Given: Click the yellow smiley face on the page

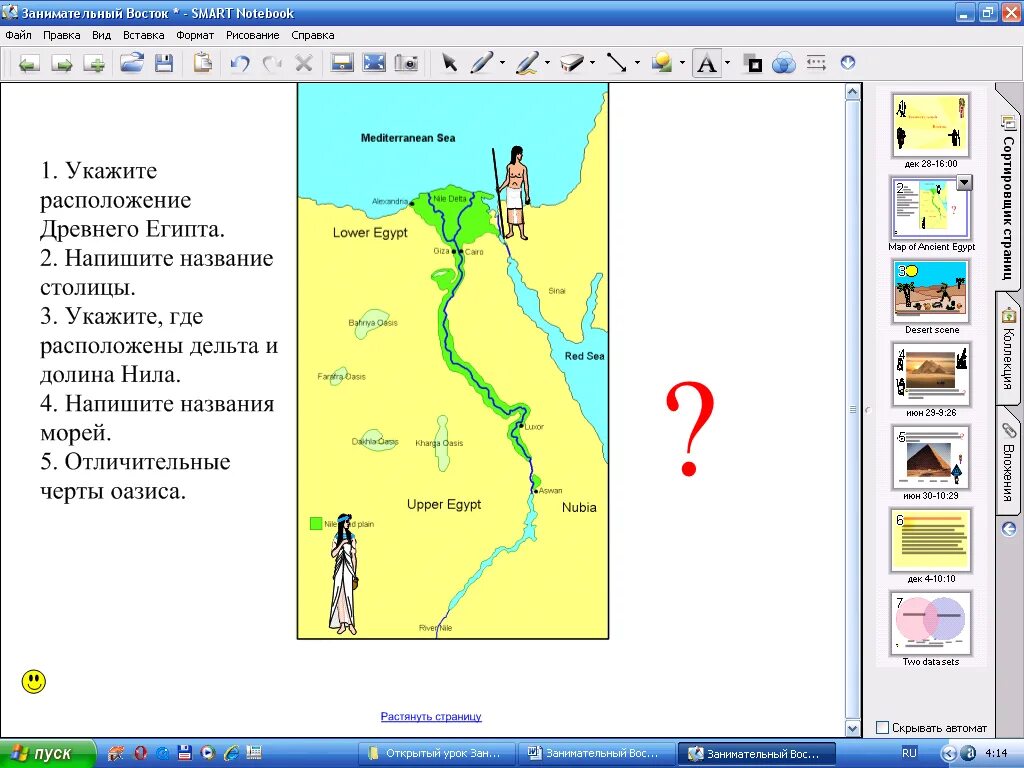Looking at the screenshot, I should coord(34,681).
